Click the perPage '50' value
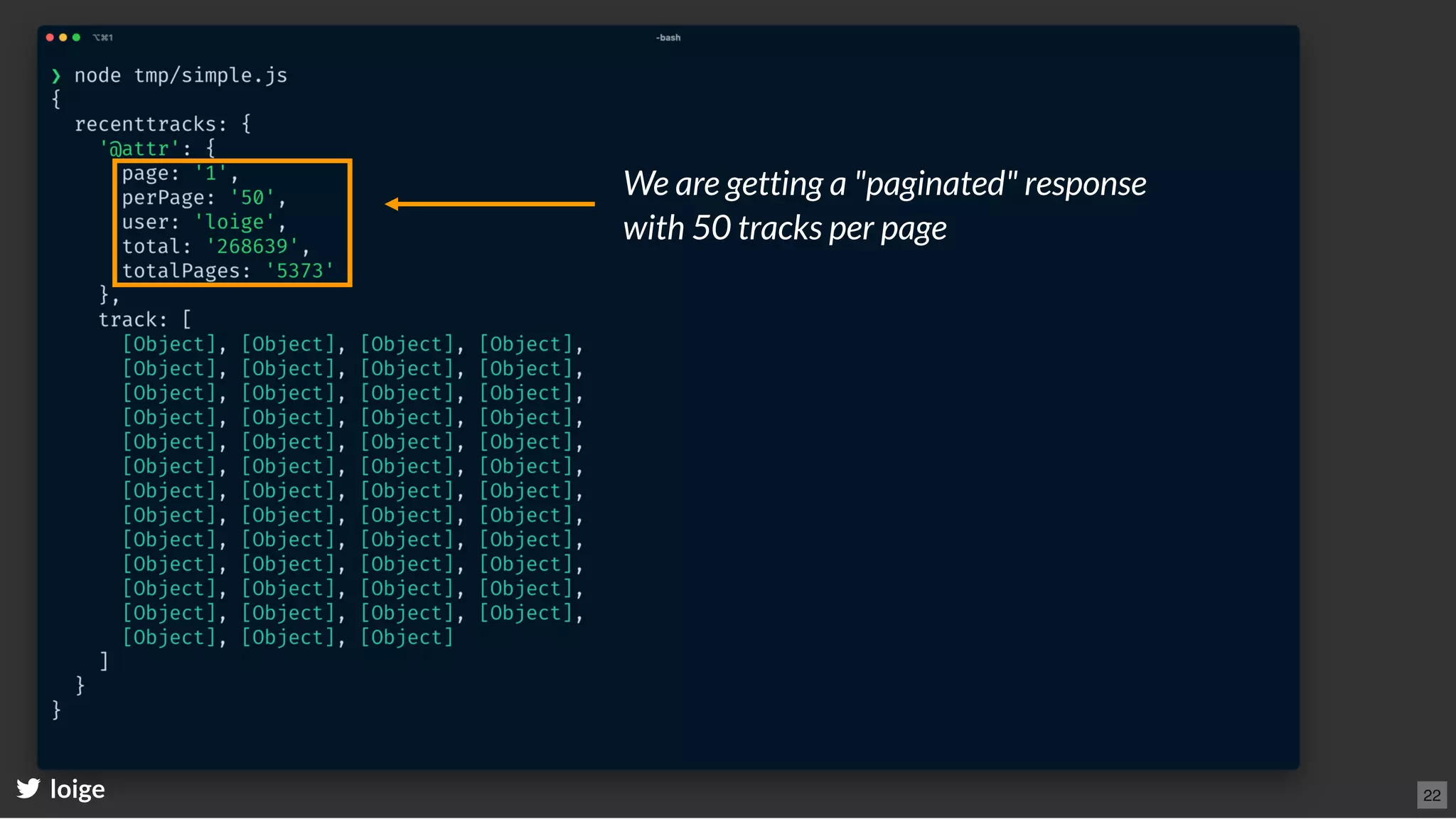The height and width of the screenshot is (819, 1456). (252, 198)
